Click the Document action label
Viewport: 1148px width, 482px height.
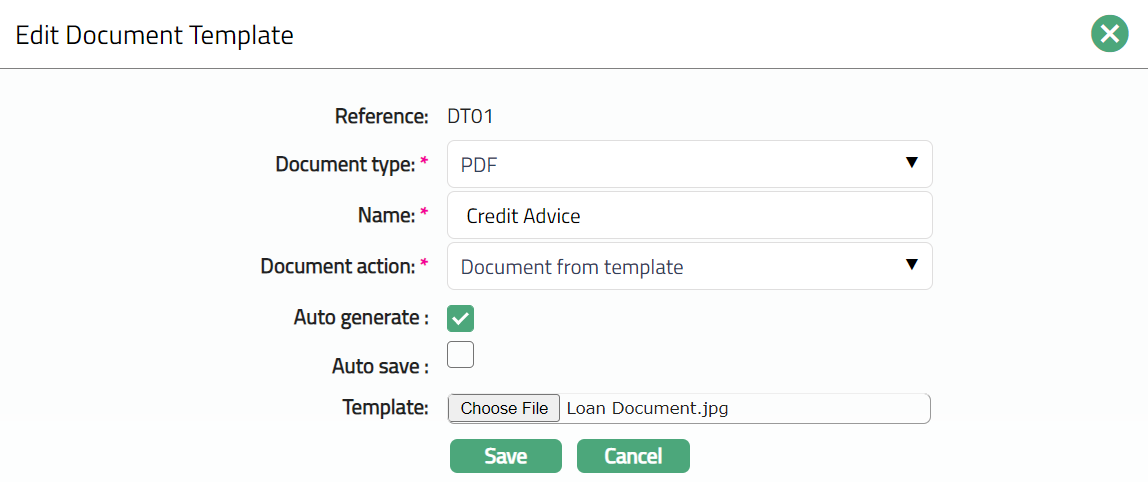(337, 267)
